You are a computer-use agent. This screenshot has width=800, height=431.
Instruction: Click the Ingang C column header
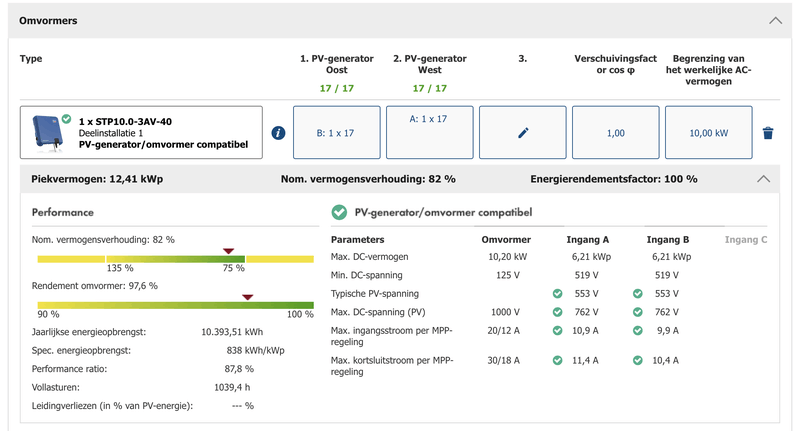[745, 240]
